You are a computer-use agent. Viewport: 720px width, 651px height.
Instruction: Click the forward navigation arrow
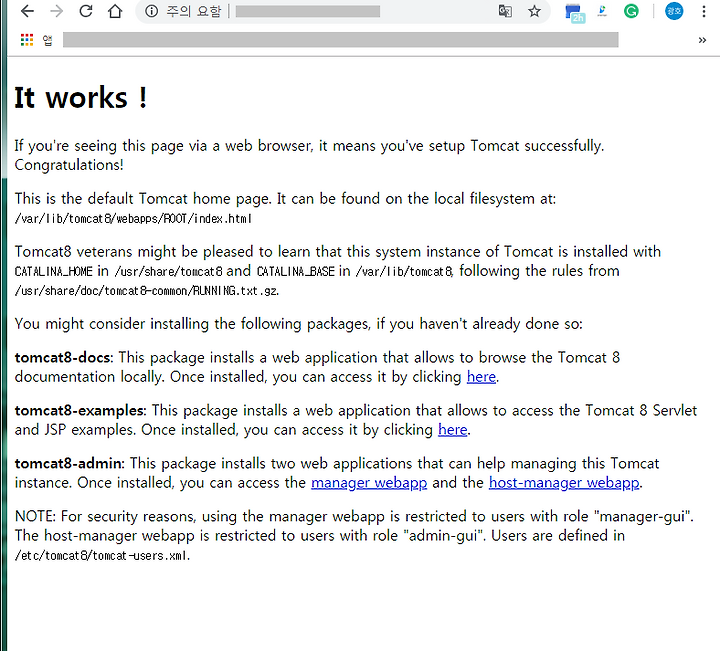click(x=56, y=11)
